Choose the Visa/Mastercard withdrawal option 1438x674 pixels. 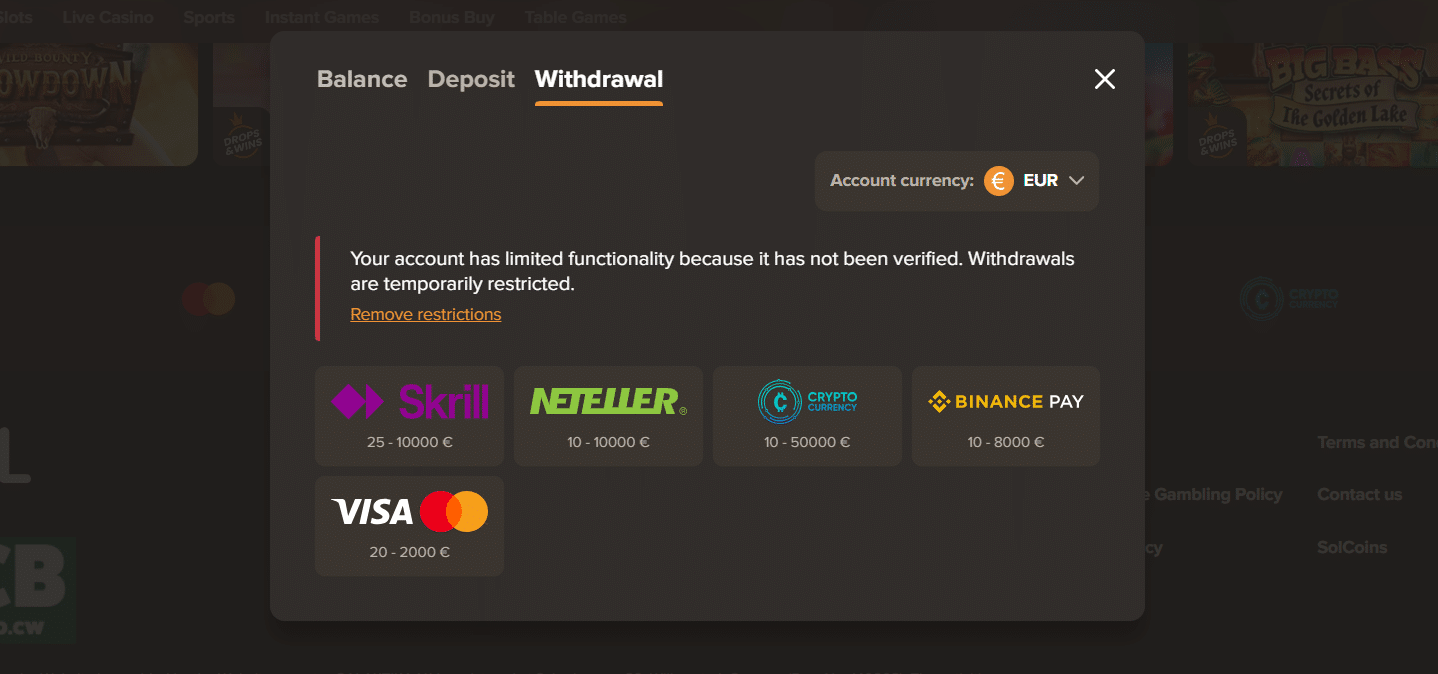pos(409,525)
